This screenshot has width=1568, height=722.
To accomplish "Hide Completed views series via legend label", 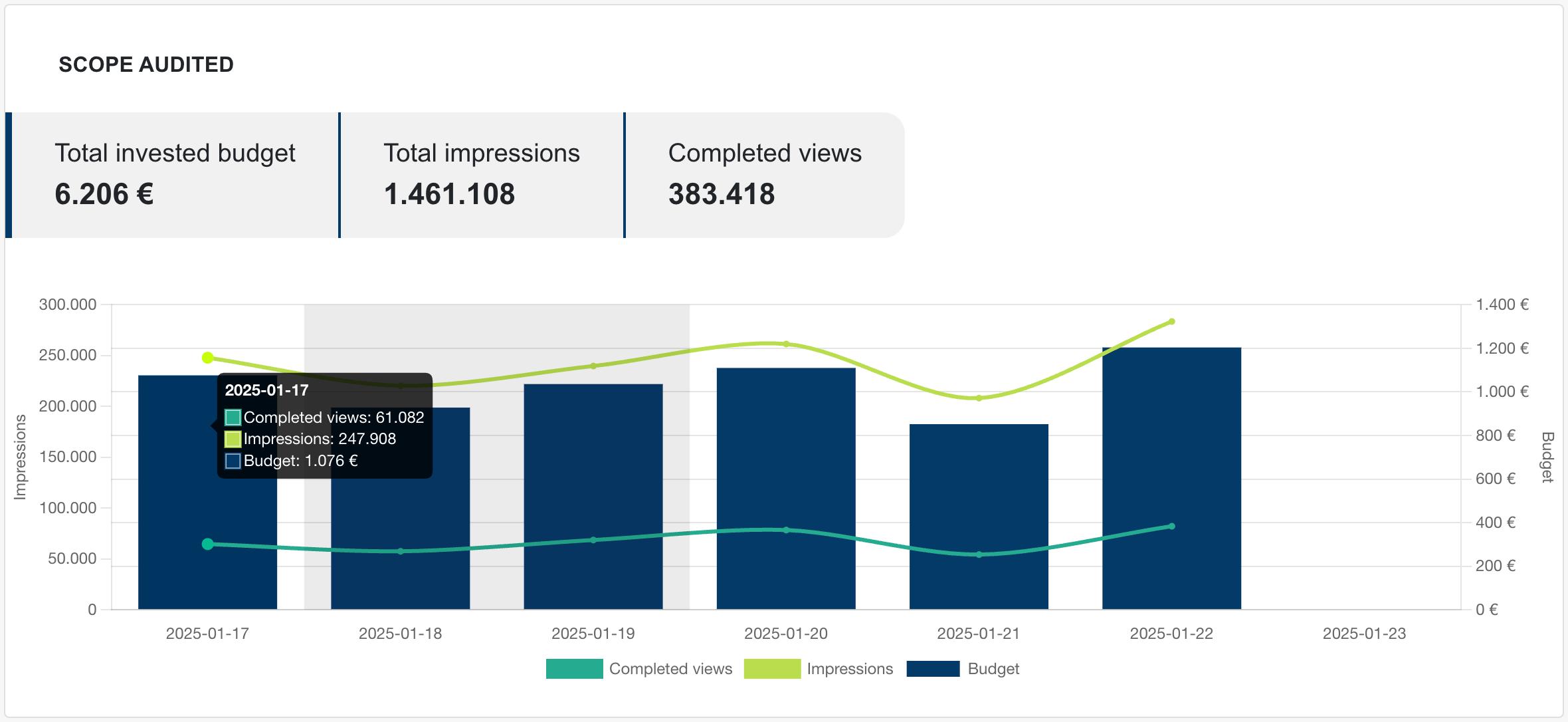I will (x=670, y=669).
